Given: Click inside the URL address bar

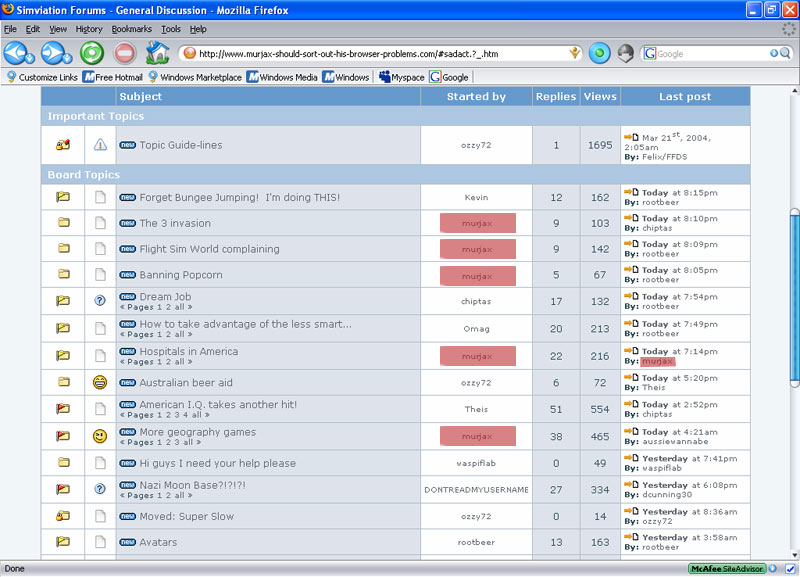Looking at the screenshot, I should (x=380, y=54).
